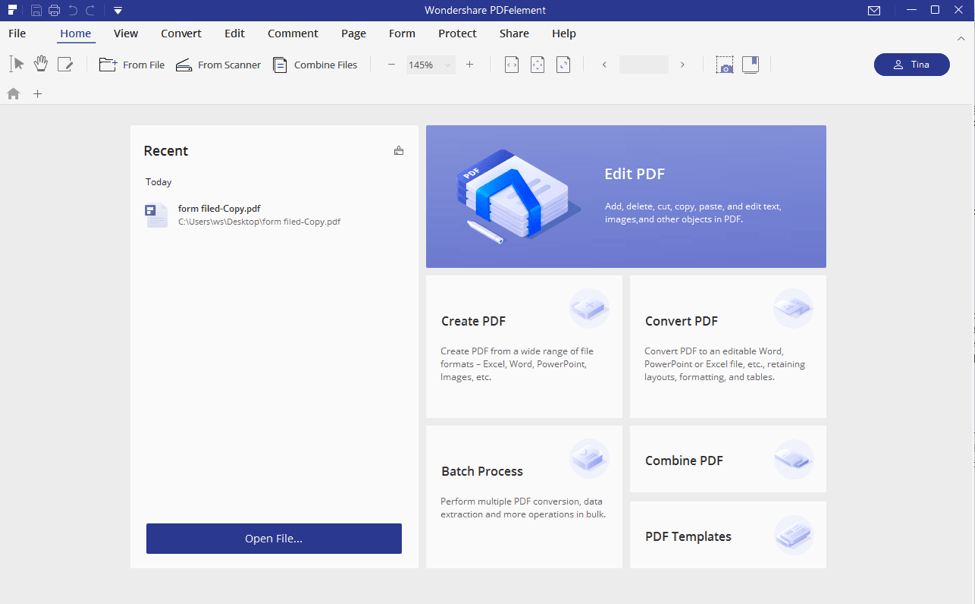Take a snapshot with the camera icon

pos(724,65)
